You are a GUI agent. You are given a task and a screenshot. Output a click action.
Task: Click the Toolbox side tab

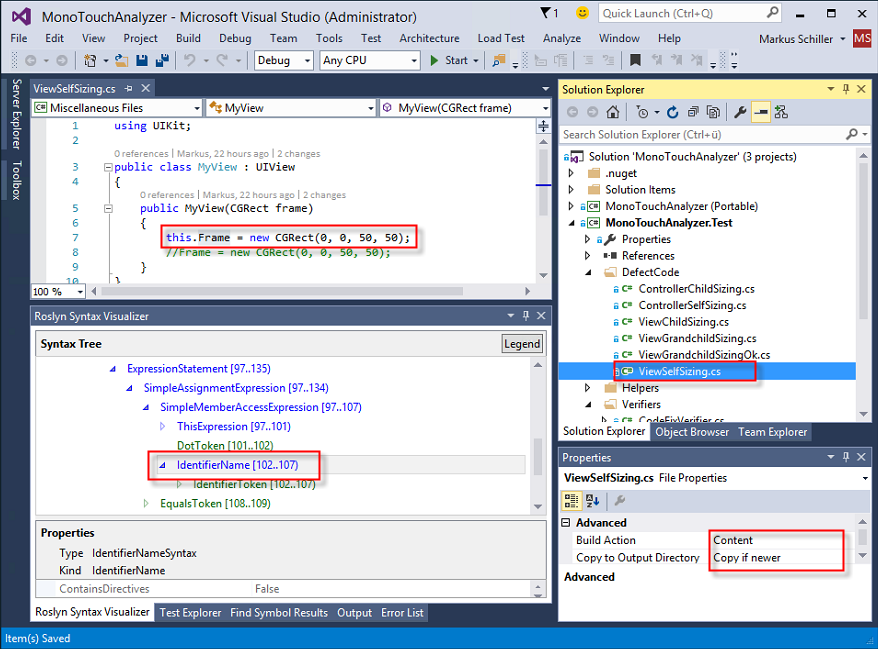16,180
